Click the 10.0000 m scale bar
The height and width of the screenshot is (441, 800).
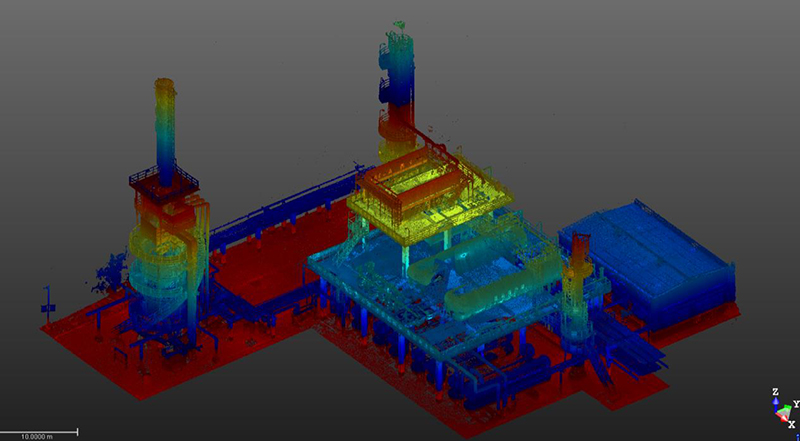(x=39, y=432)
